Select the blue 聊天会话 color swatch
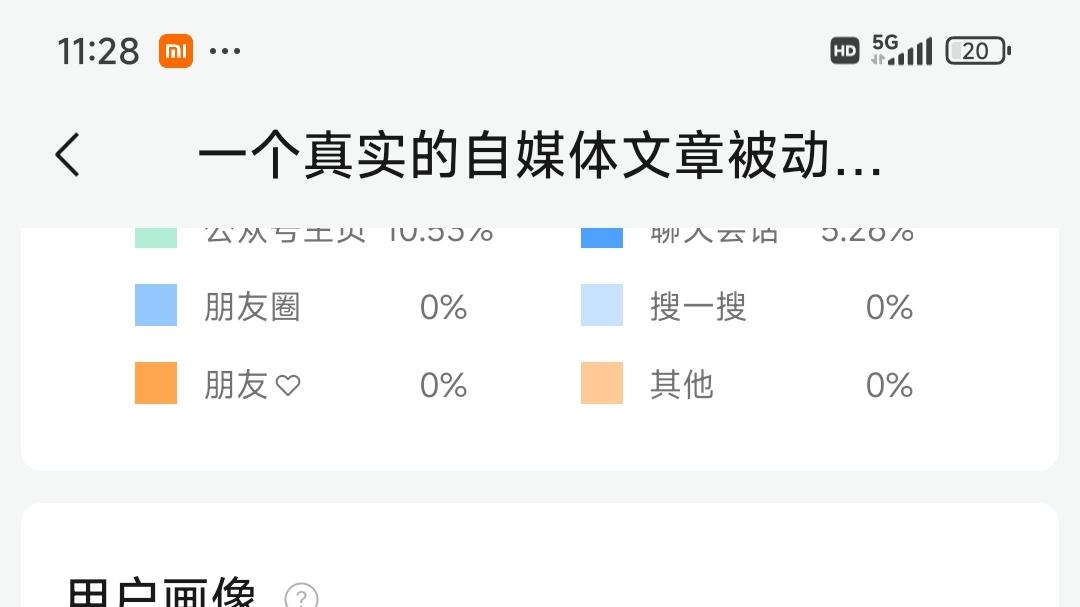This screenshot has width=1080, height=607. point(601,232)
